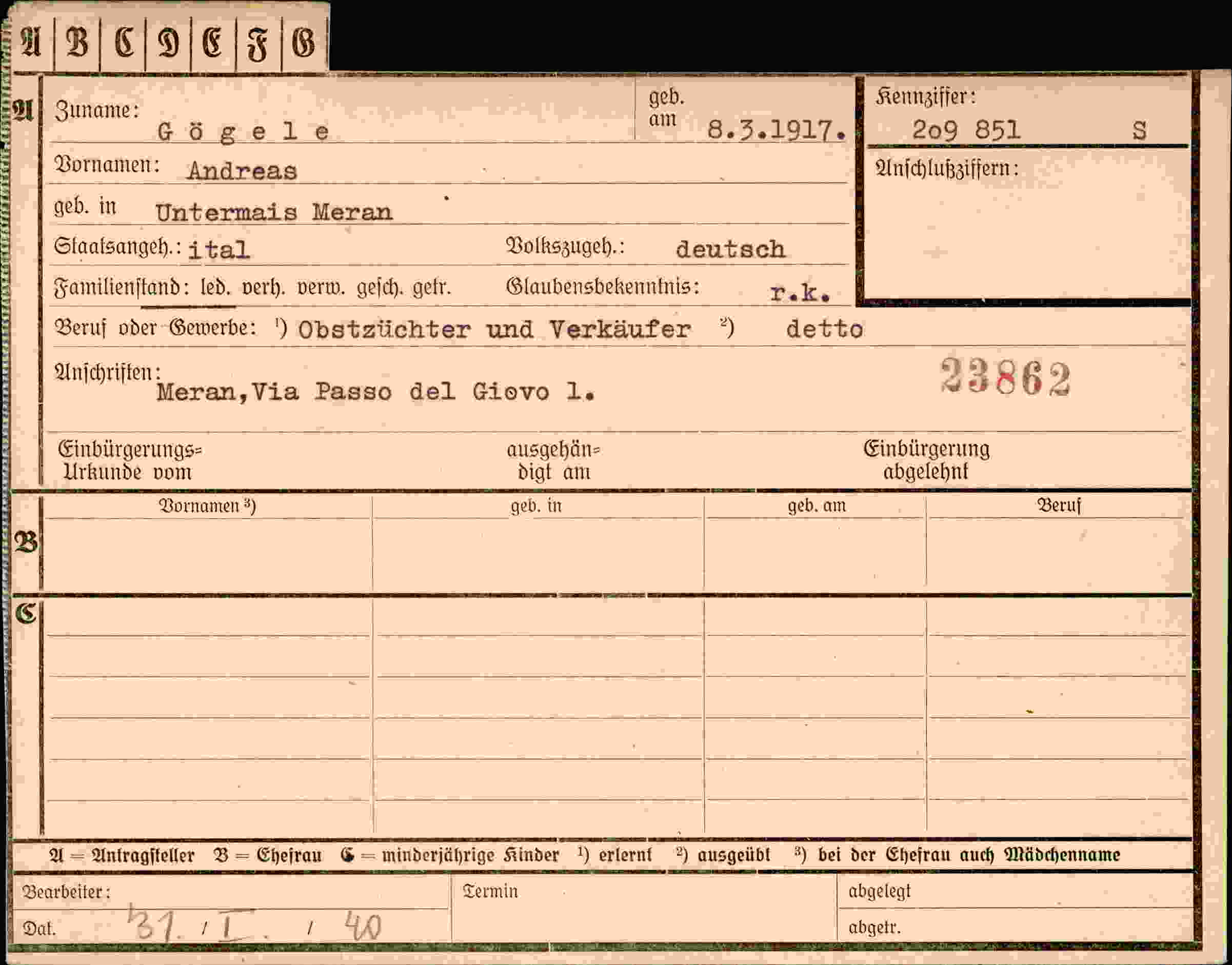Click the 'verw.' marital status option
Screen dimensions: 1232x965
(x=321, y=288)
